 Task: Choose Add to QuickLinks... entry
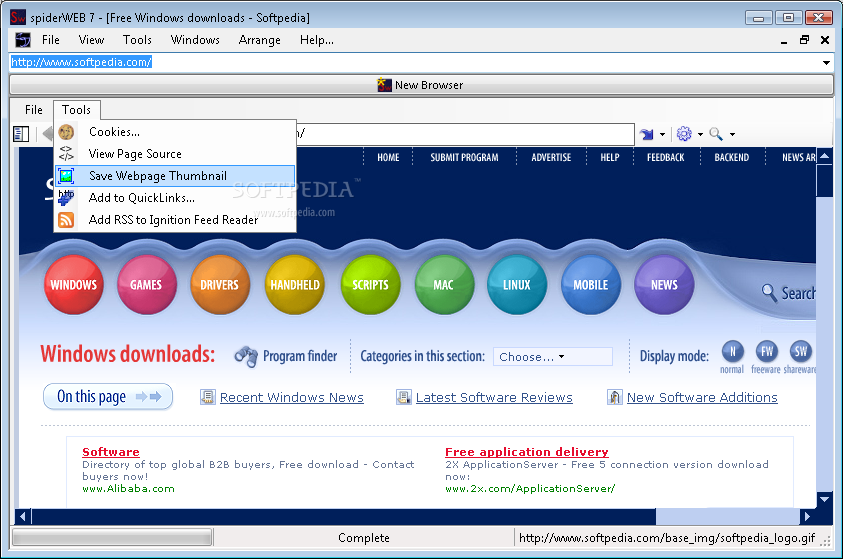(x=175, y=198)
